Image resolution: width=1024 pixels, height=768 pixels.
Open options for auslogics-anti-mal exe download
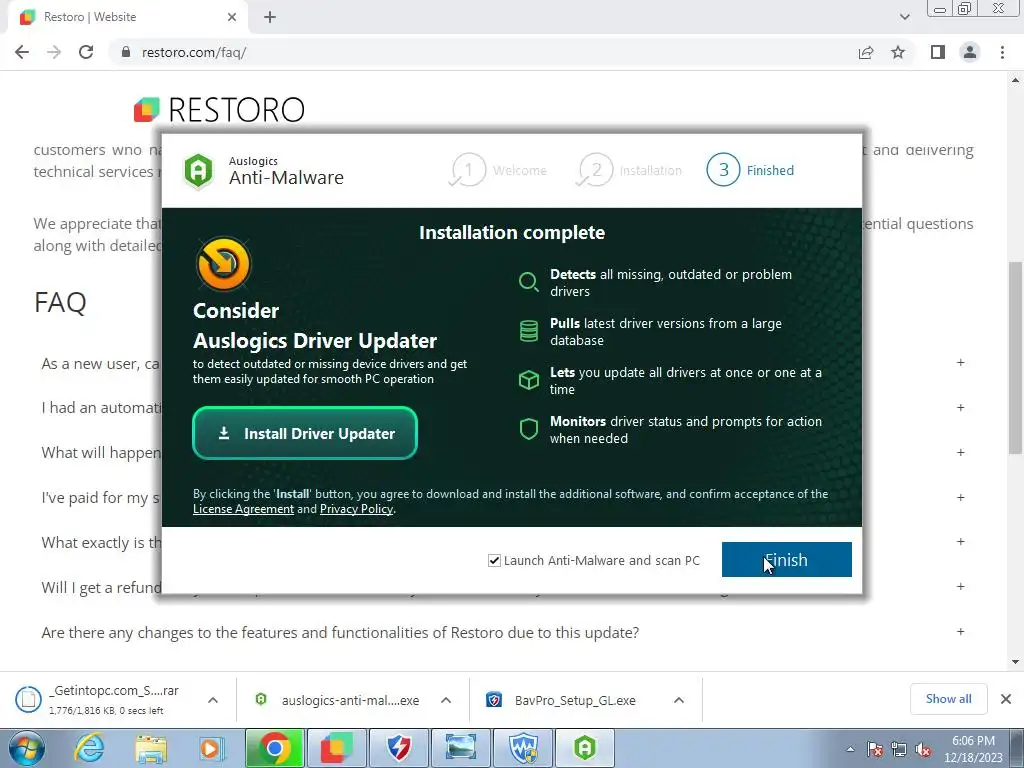pyautogui.click(x=446, y=700)
